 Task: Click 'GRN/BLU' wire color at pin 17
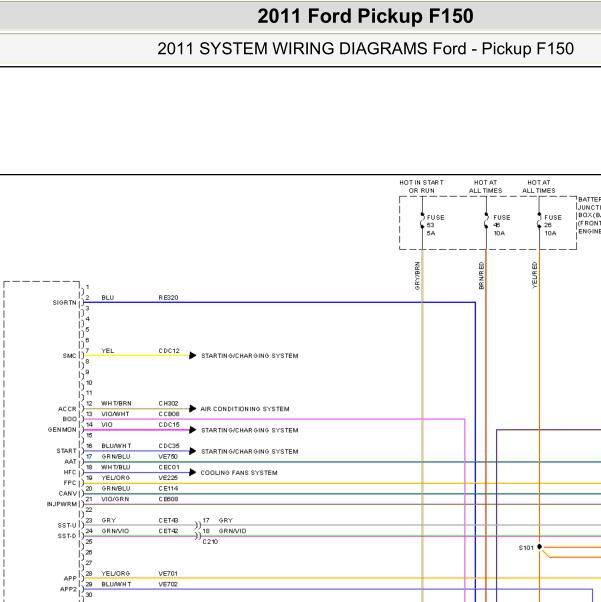116,456
